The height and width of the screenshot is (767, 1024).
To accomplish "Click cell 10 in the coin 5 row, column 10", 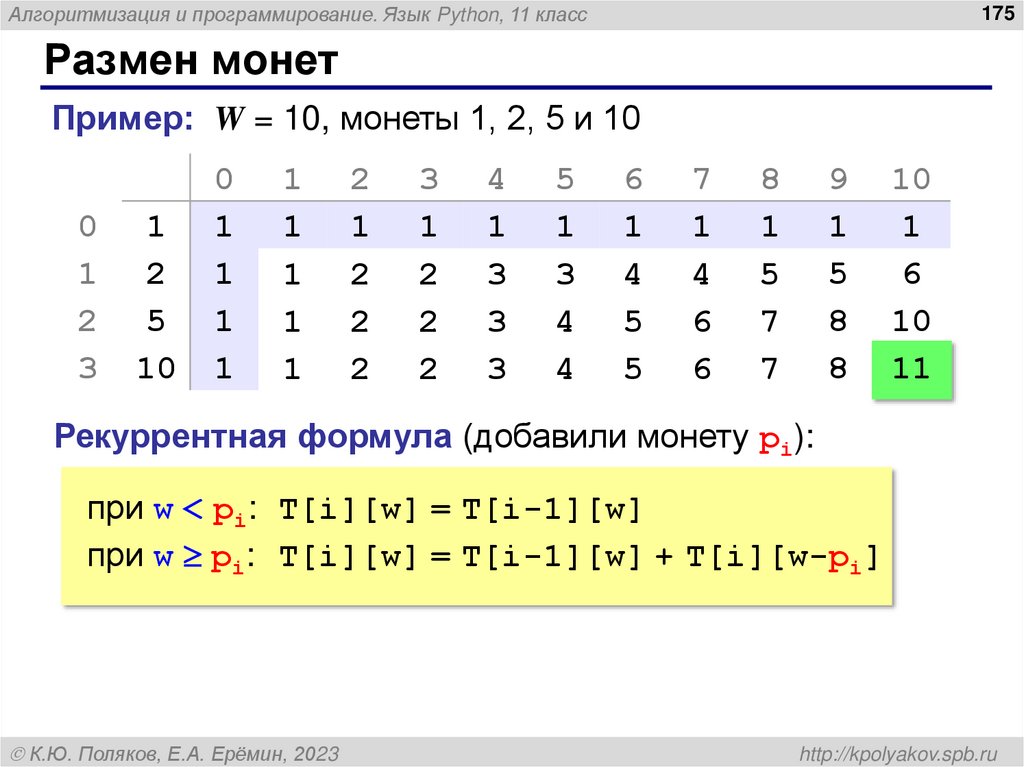I will (911, 321).
